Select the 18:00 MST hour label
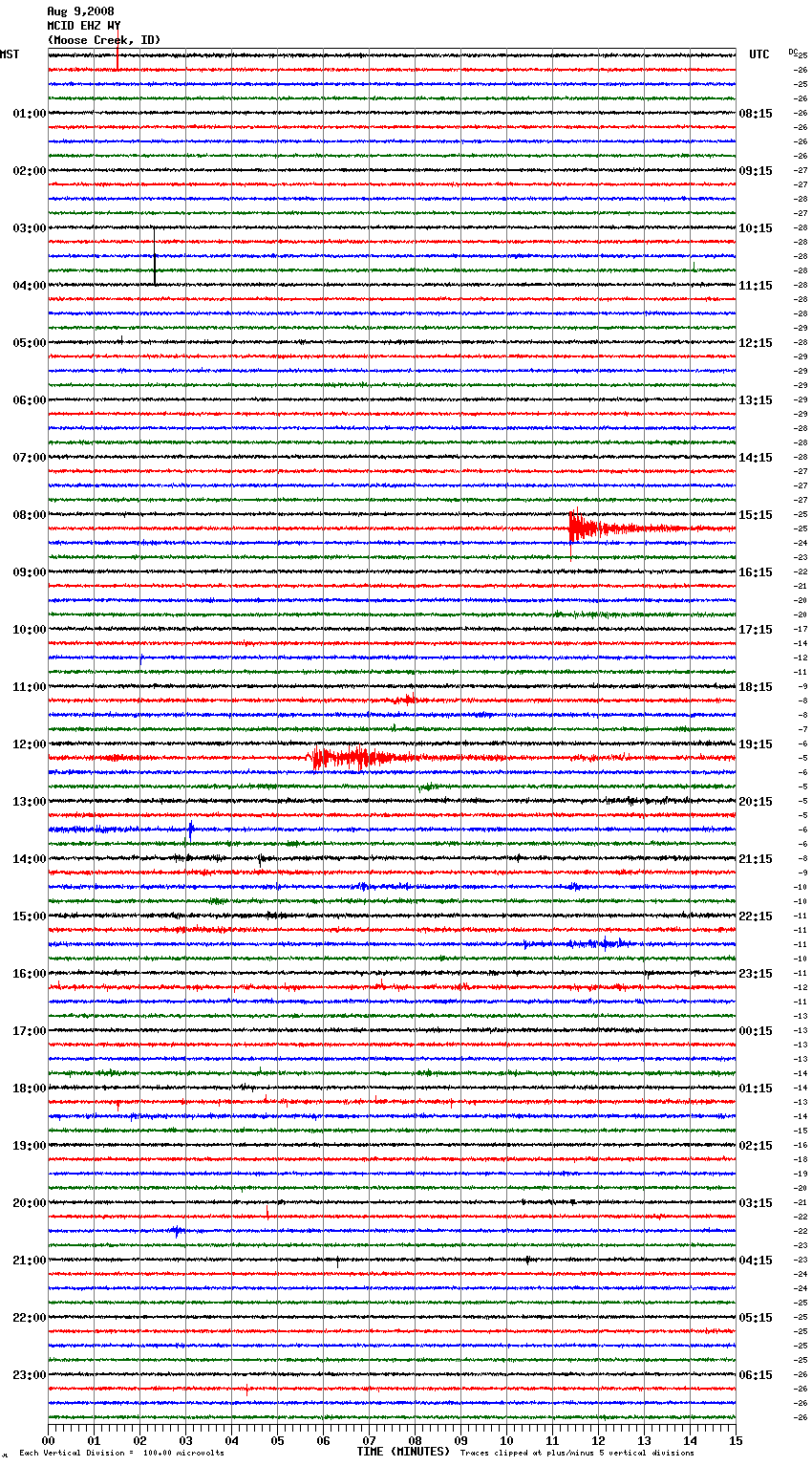812x1466 pixels. pos(30,1089)
